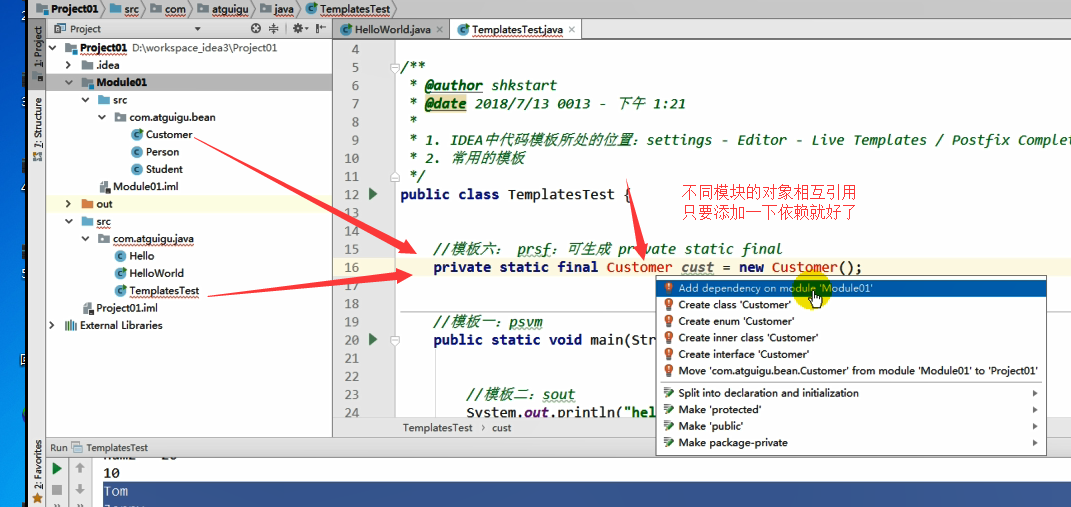1071x507 pixels.
Task: Choose Create enum 'Customer'
Action: pyautogui.click(x=850, y=321)
